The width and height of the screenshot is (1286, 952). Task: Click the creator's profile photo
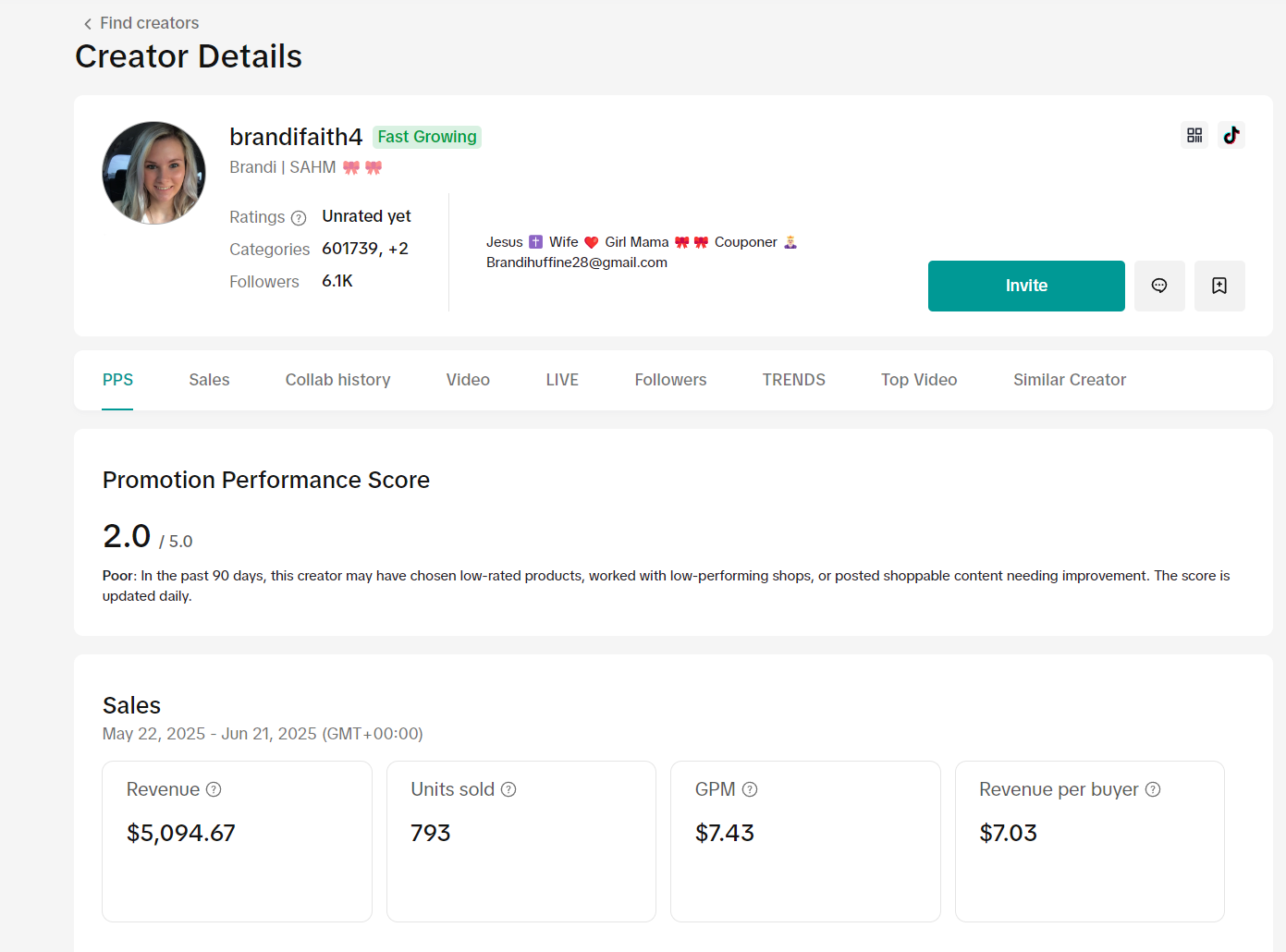tap(154, 173)
